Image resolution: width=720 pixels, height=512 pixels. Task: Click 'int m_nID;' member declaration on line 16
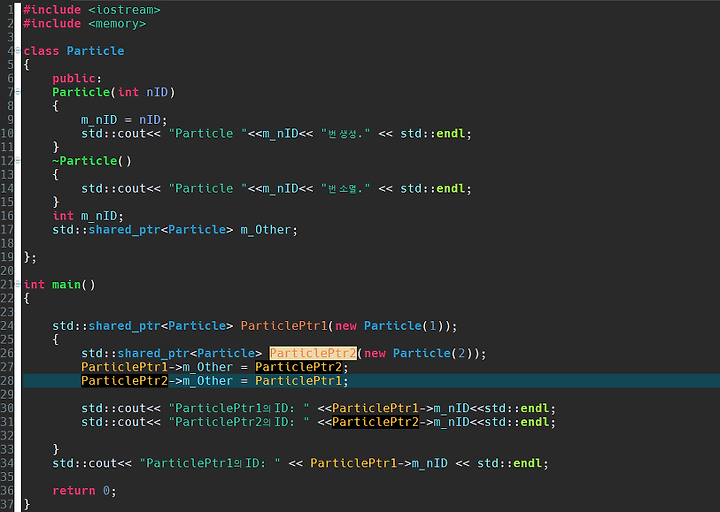point(88,216)
